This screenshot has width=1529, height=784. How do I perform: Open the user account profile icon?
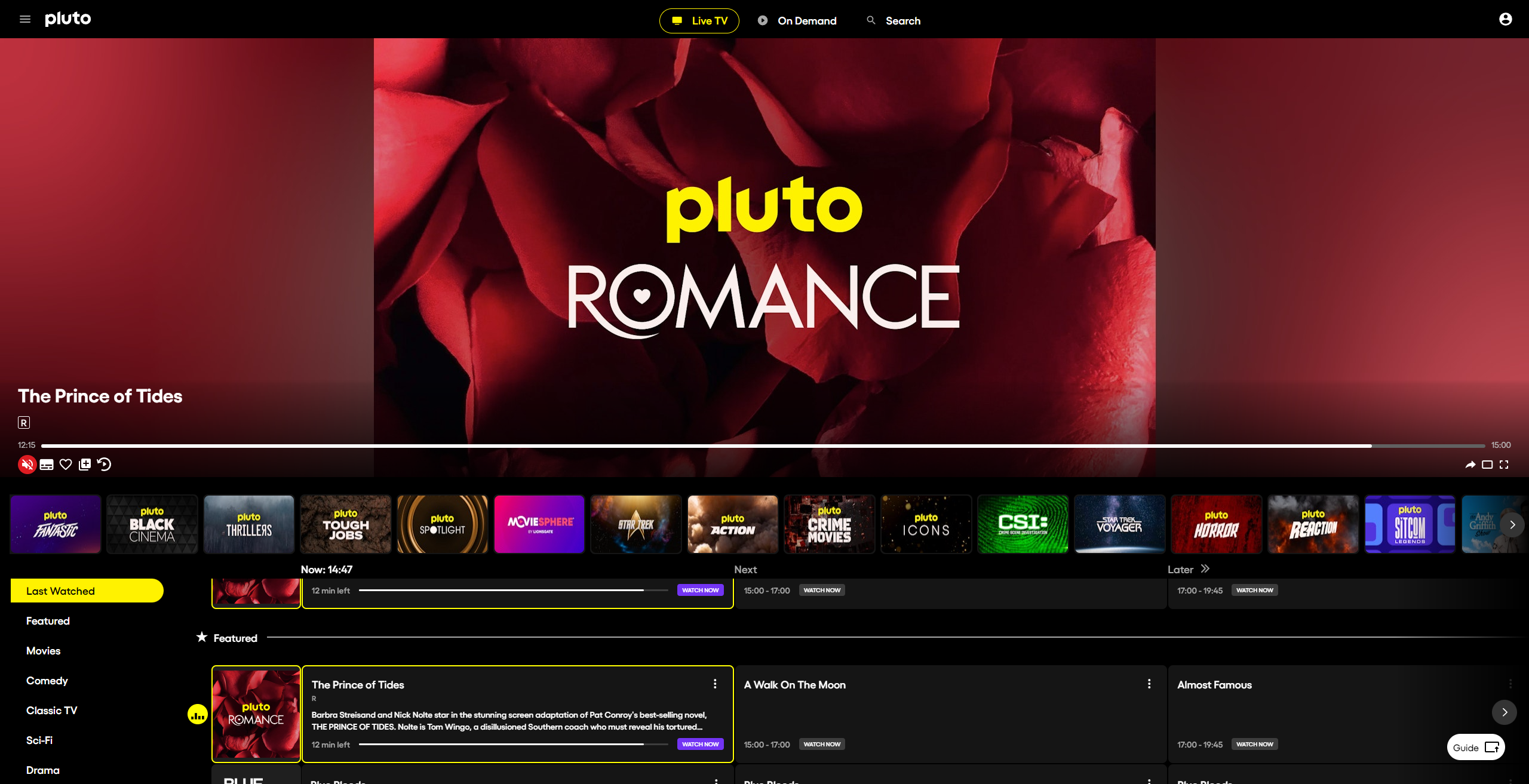click(1505, 19)
